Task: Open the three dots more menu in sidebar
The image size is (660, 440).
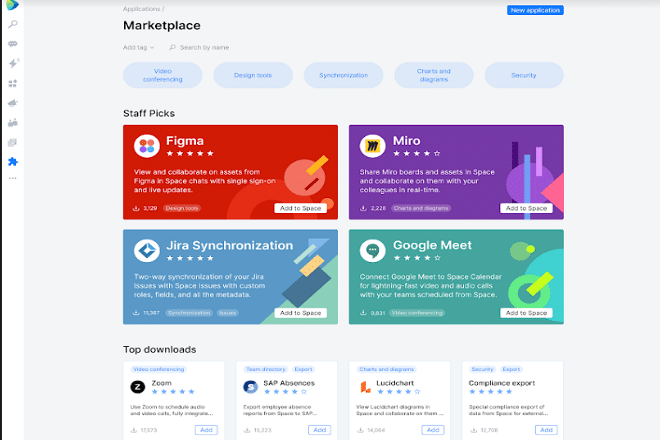Action: pos(13,179)
